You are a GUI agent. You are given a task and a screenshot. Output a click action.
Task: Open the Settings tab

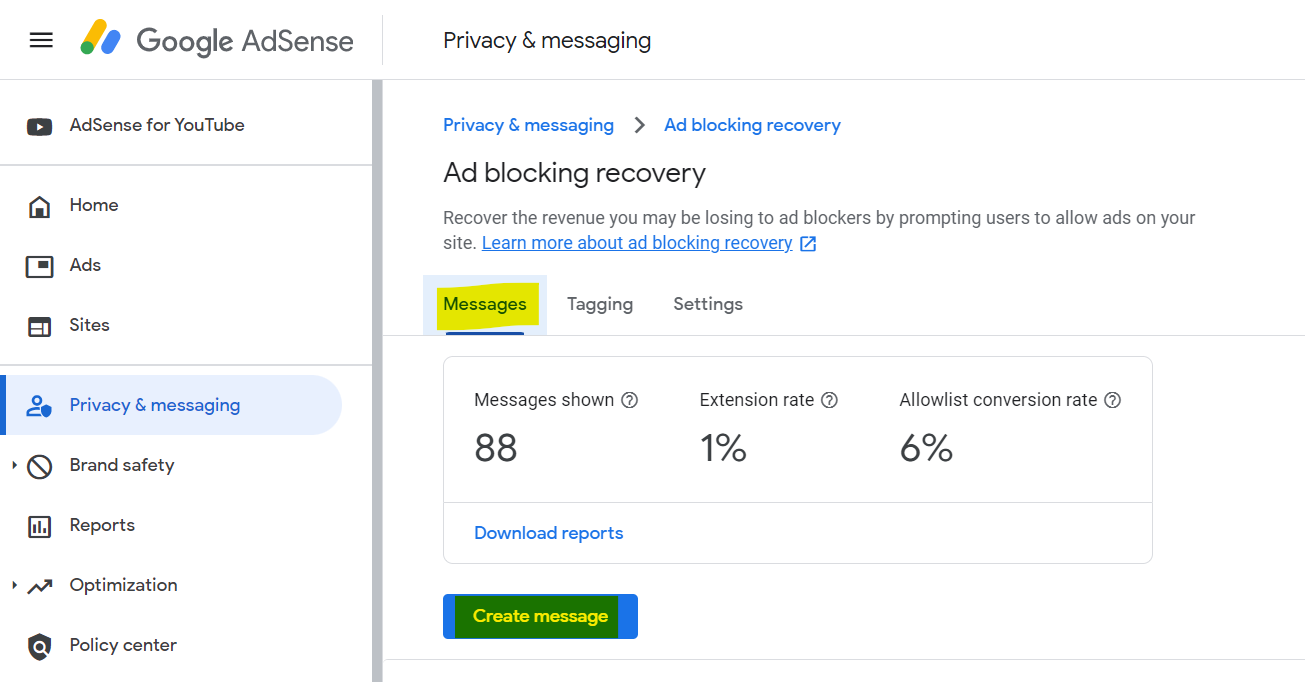[x=707, y=303]
